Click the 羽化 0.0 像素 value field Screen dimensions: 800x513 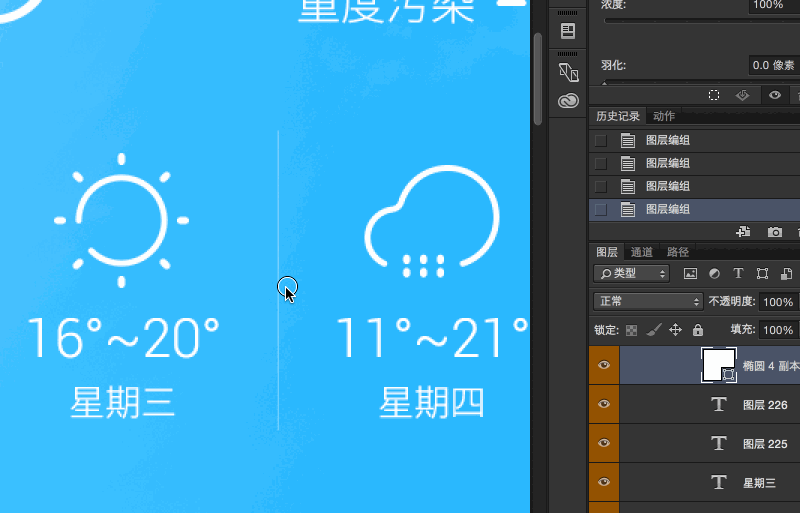tap(774, 65)
